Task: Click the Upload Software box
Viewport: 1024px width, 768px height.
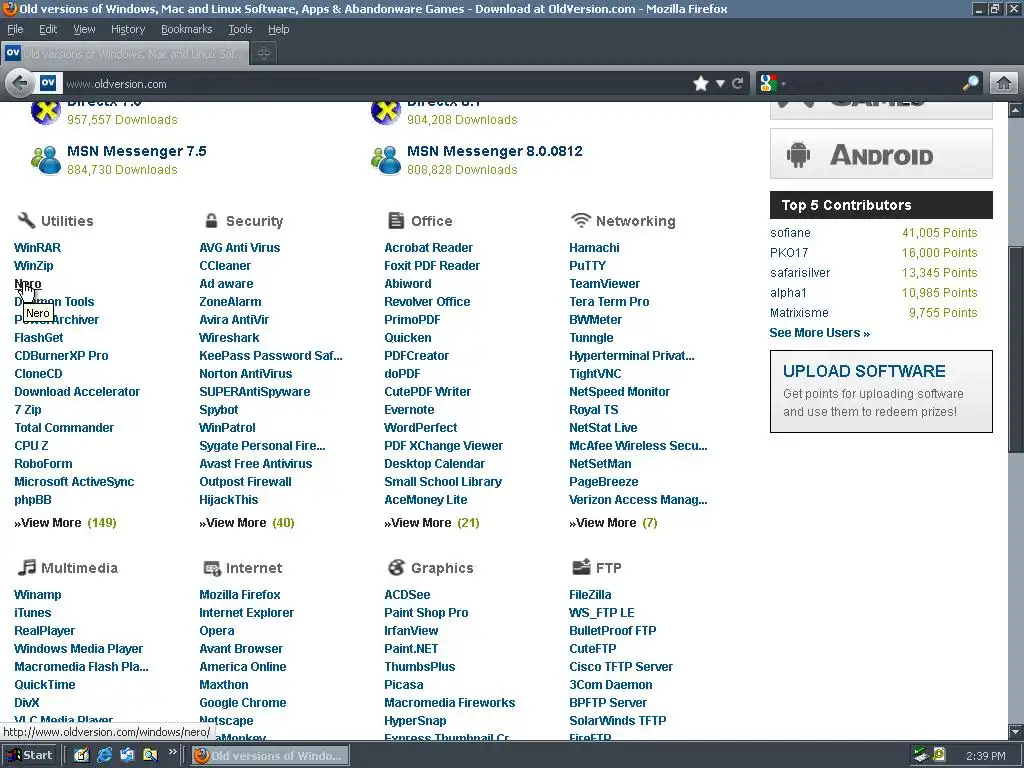Action: coord(881,391)
